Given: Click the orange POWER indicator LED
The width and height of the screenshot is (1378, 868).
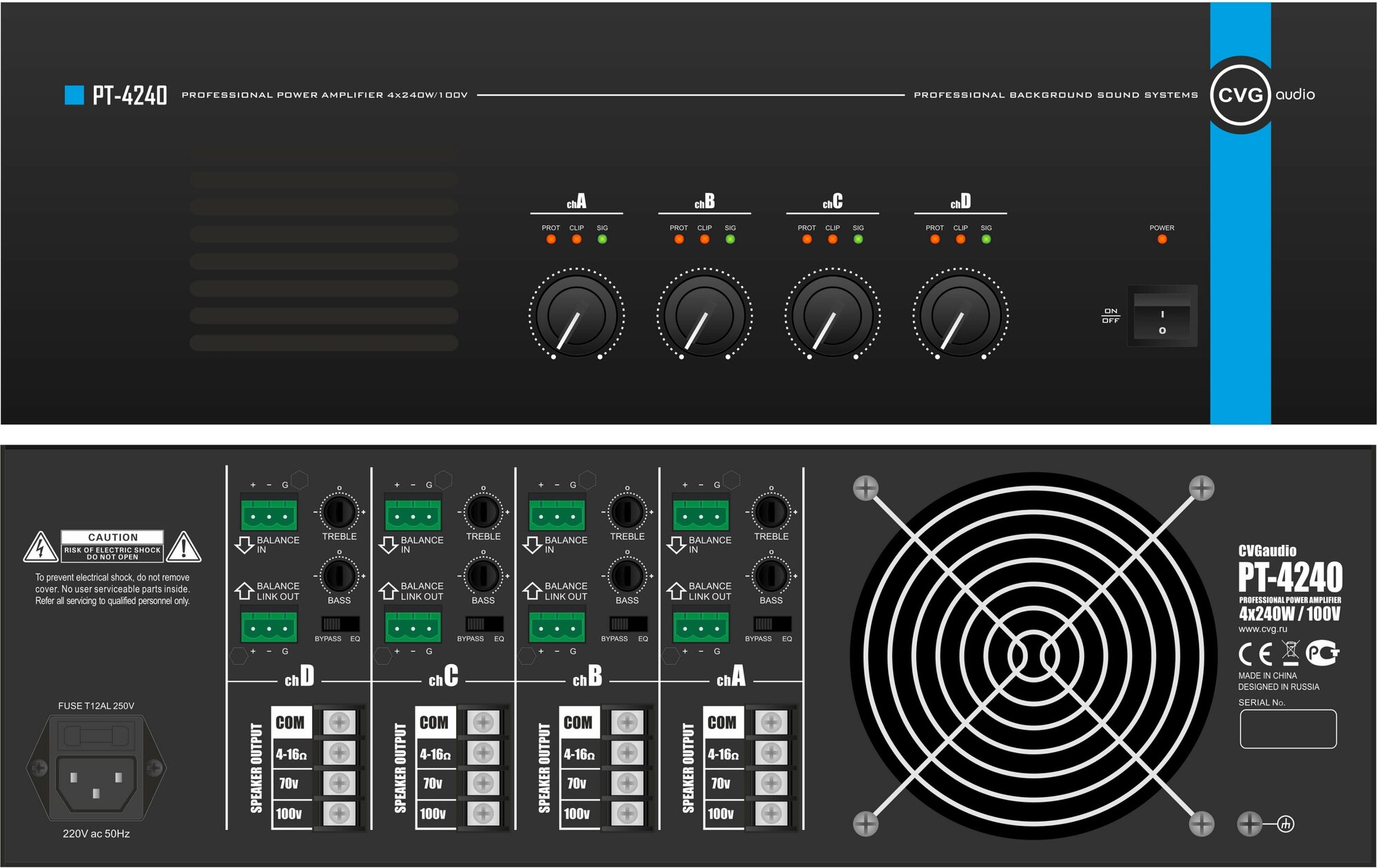Looking at the screenshot, I should pyautogui.click(x=1162, y=240).
